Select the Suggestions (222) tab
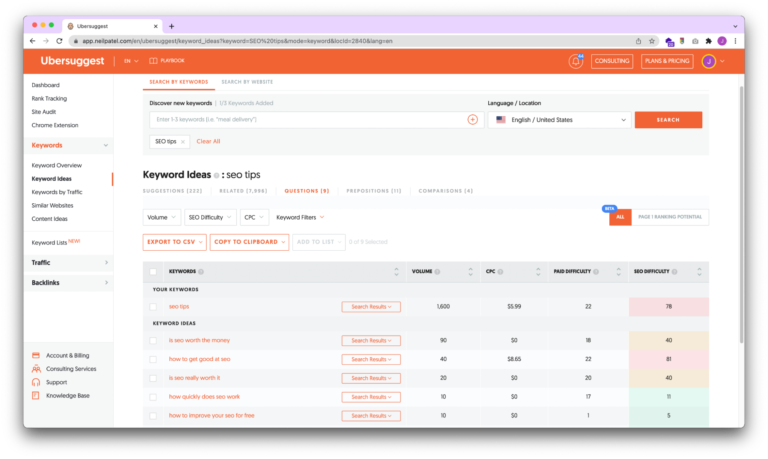768x459 pixels. (x=172, y=191)
